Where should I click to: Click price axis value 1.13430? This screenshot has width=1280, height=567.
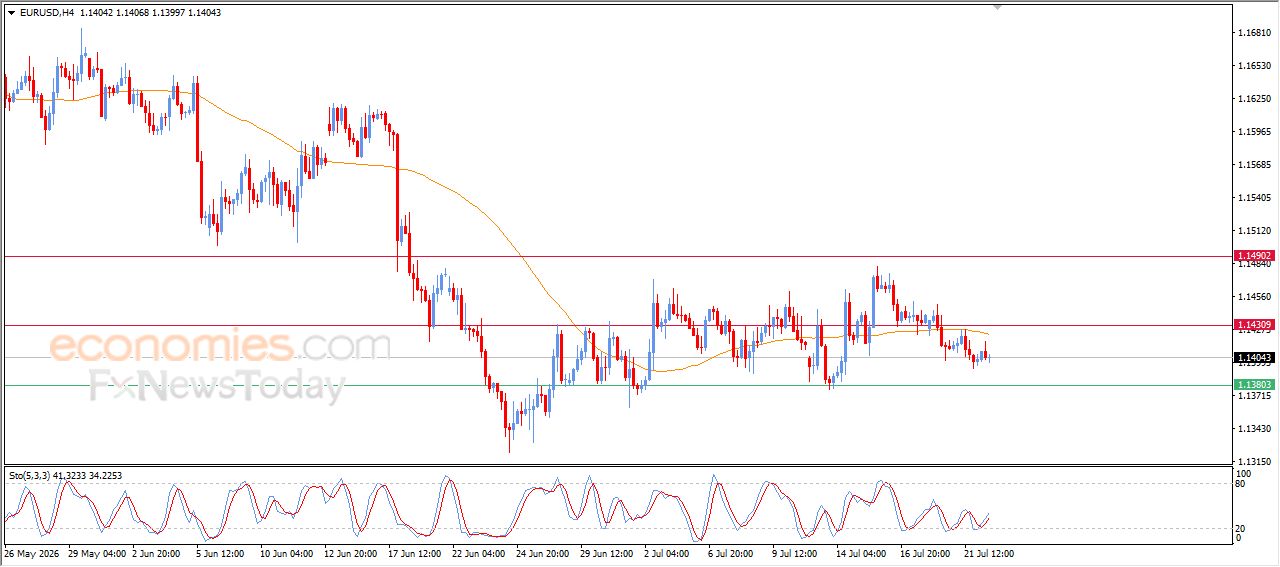[x=1254, y=429]
